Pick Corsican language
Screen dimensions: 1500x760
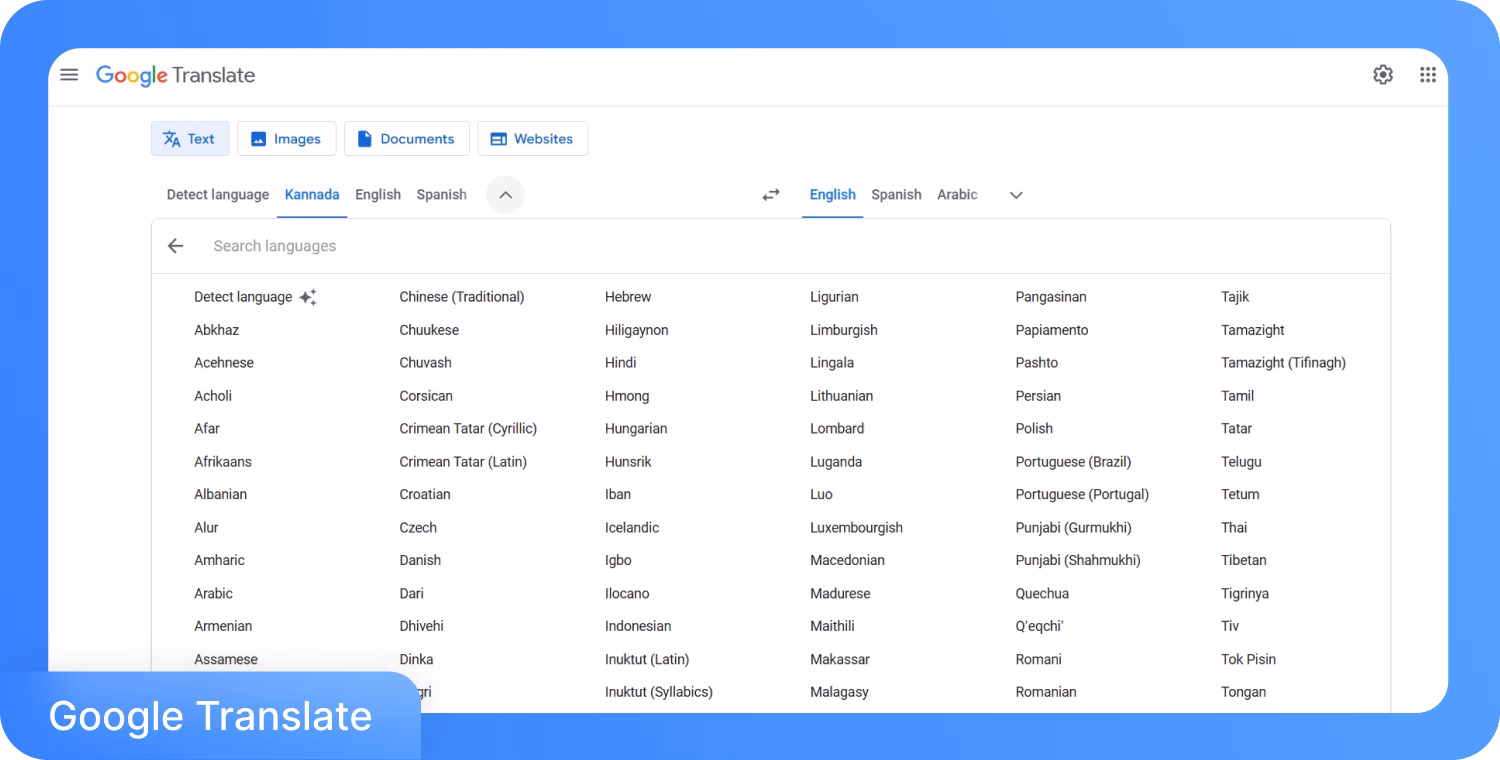(426, 396)
